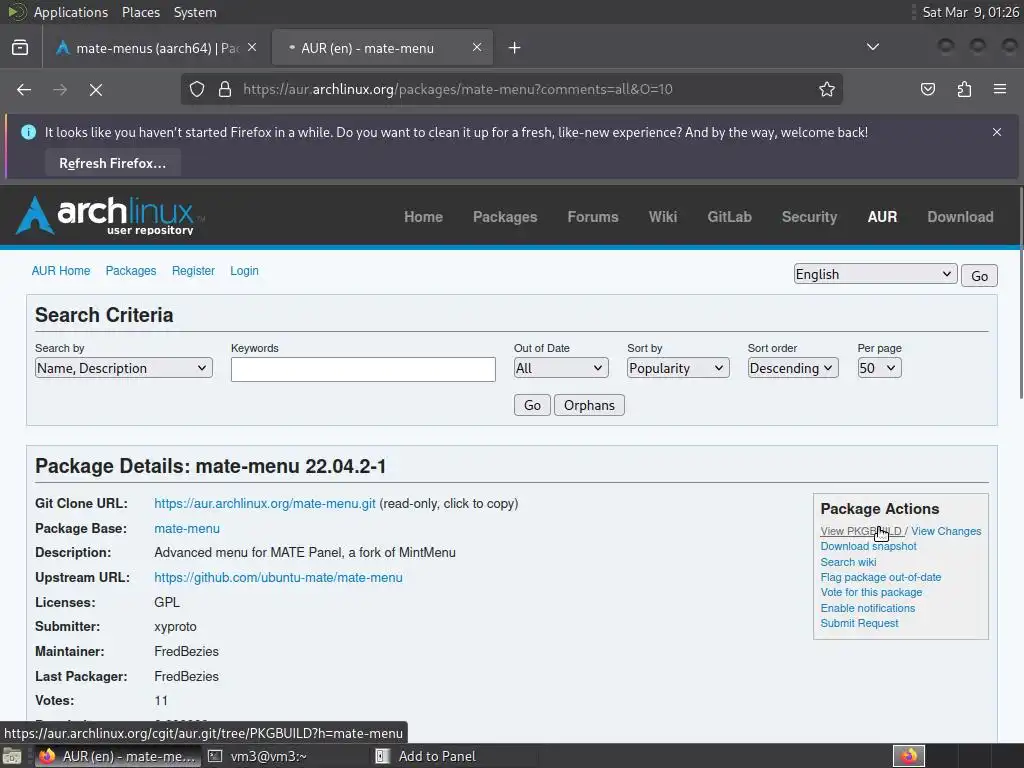Open the Forums nav item
This screenshot has height=768, width=1024.
tap(592, 217)
